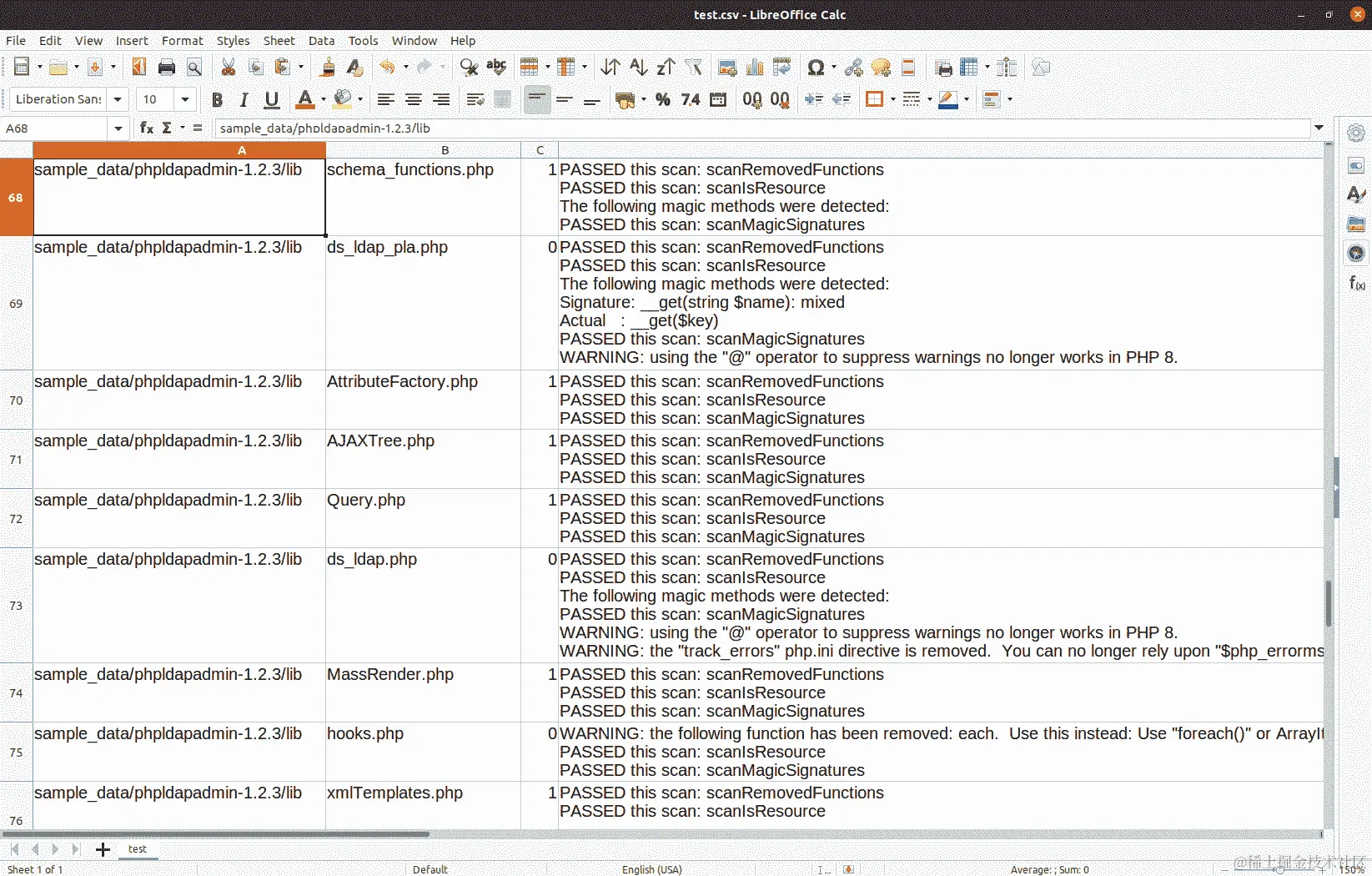Select the test sheet tab
This screenshot has height=876, width=1372.
[x=137, y=849]
